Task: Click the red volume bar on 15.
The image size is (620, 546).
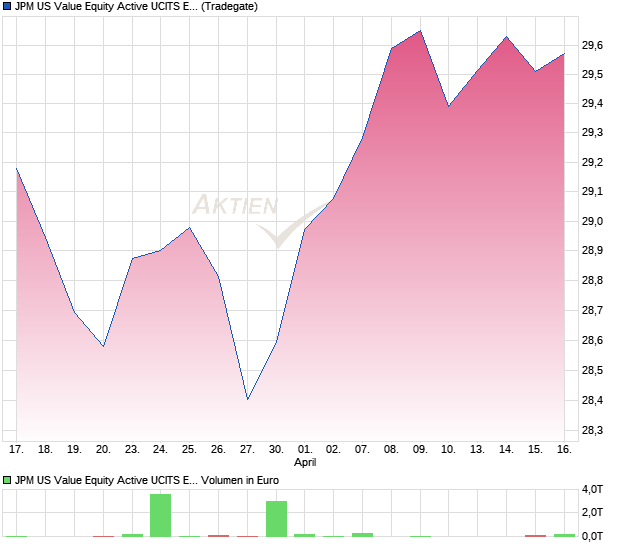Action: [x=535, y=536]
